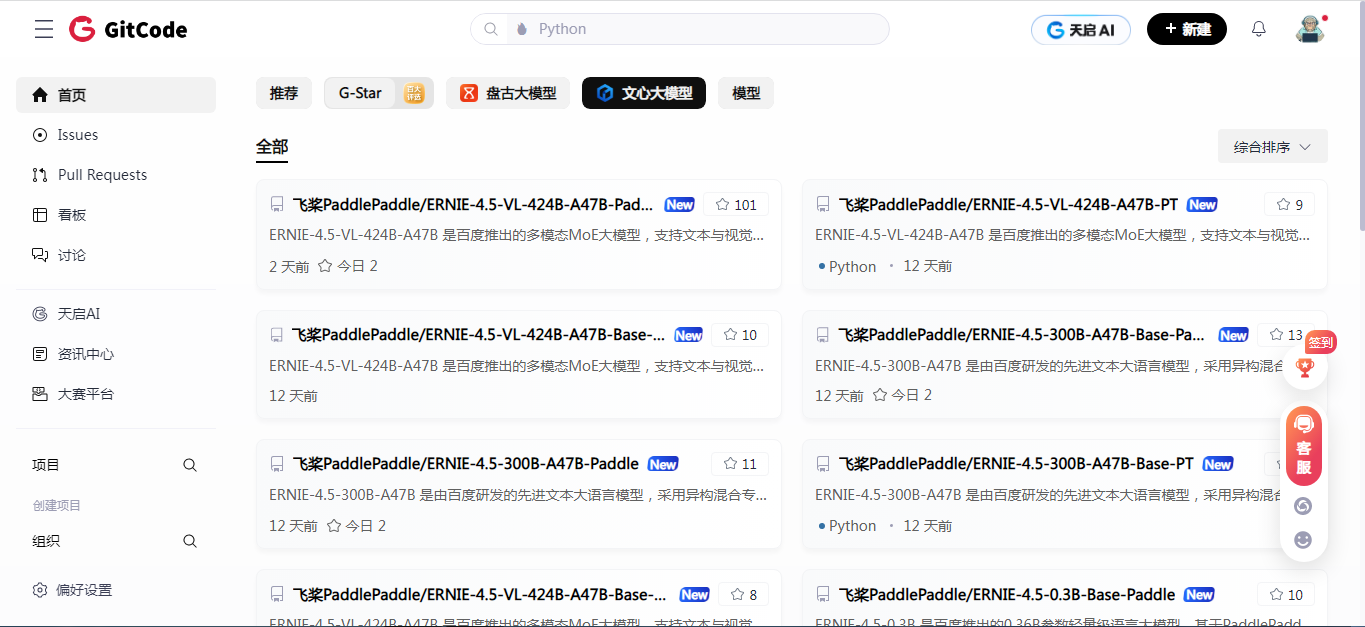
Task: Click the swirl icon above smiley
Action: click(x=1303, y=506)
